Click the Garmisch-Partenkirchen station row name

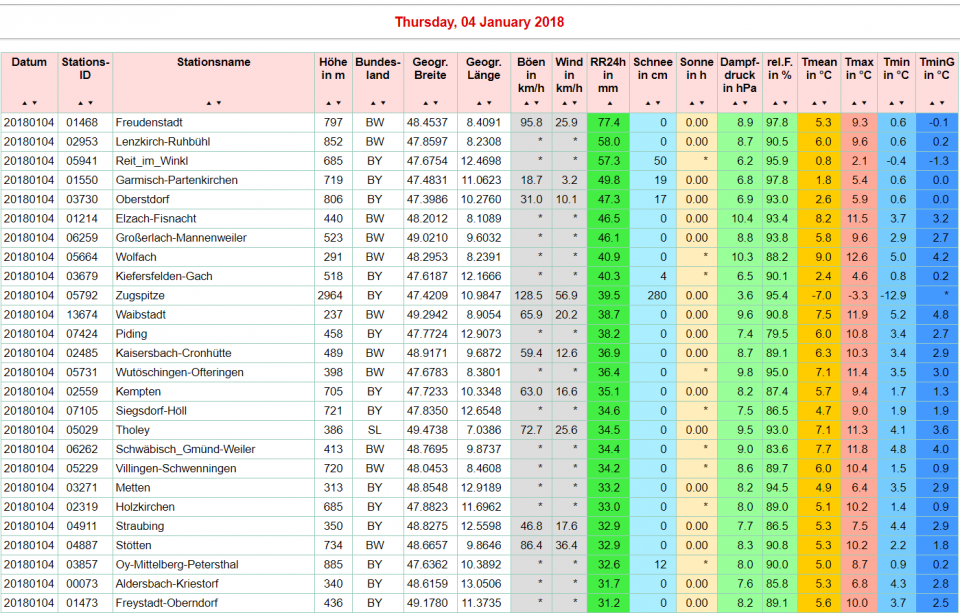[176, 180]
